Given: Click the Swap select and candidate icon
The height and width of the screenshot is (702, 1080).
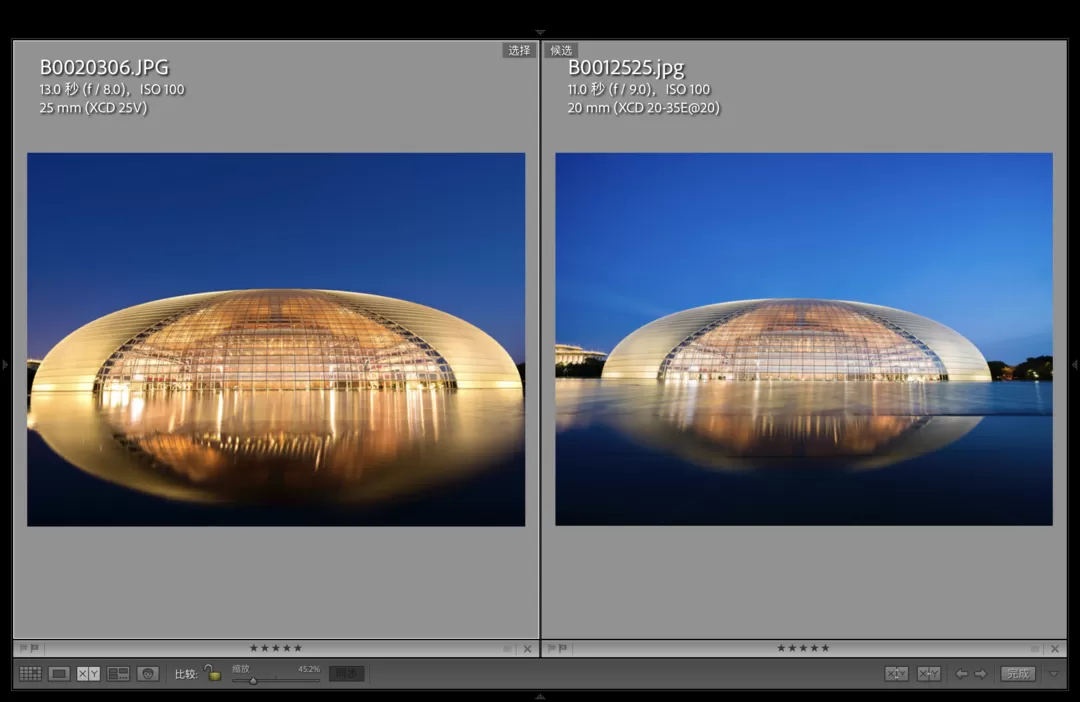Looking at the screenshot, I should pyautogui.click(x=896, y=674).
